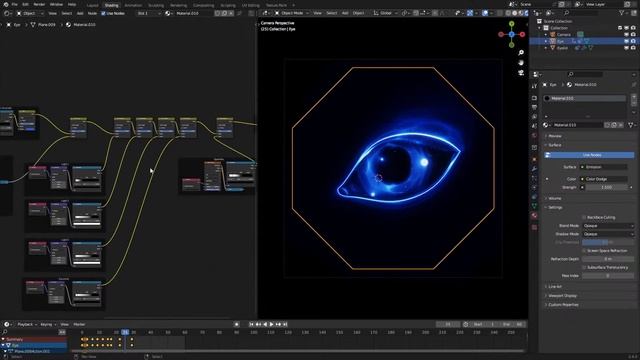Hide Eyelid in viewport via eye icon
Screen dimensions: 640x360
(x=627, y=48)
